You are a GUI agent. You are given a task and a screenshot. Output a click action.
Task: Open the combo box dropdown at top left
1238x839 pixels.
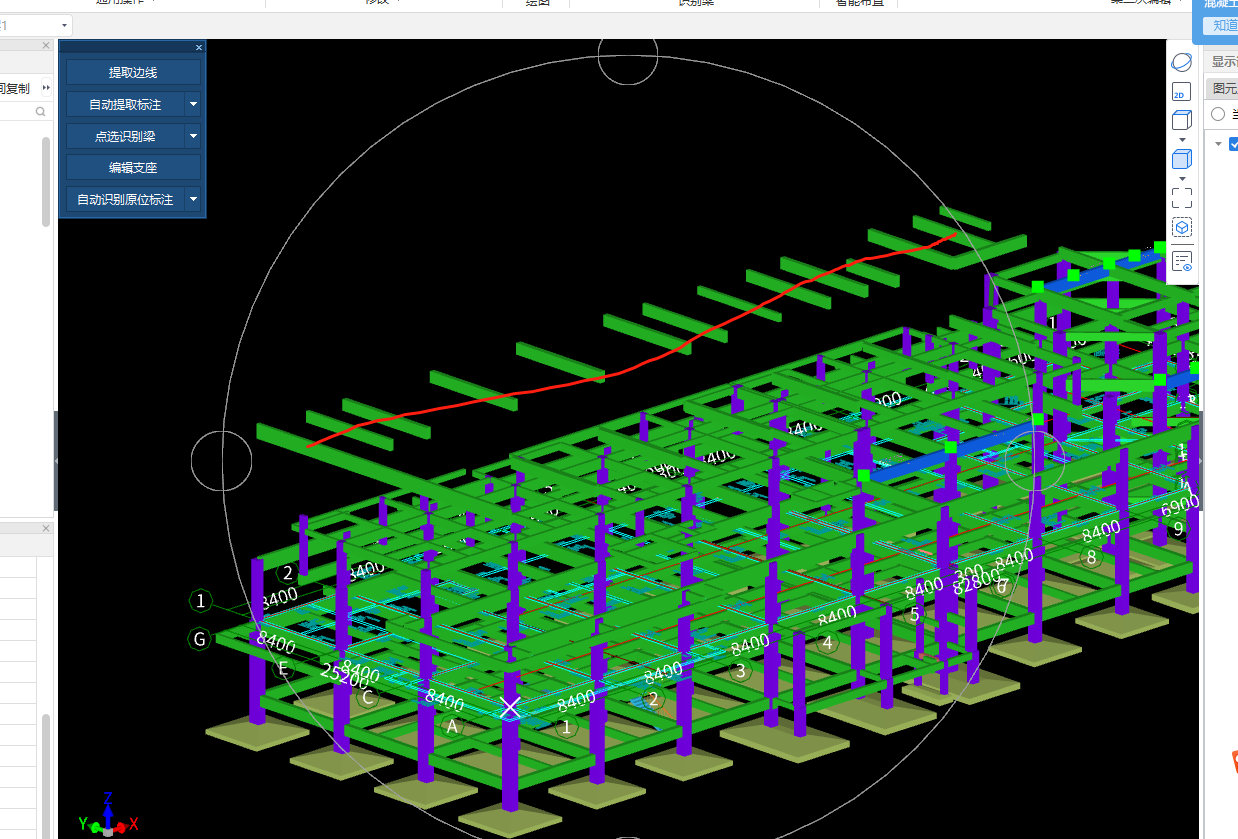[x=65, y=25]
